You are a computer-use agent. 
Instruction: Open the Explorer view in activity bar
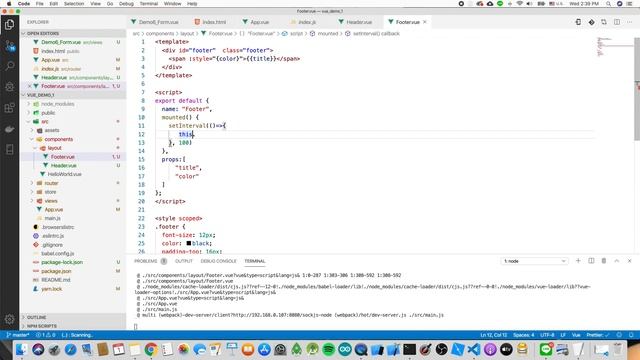[9, 25]
